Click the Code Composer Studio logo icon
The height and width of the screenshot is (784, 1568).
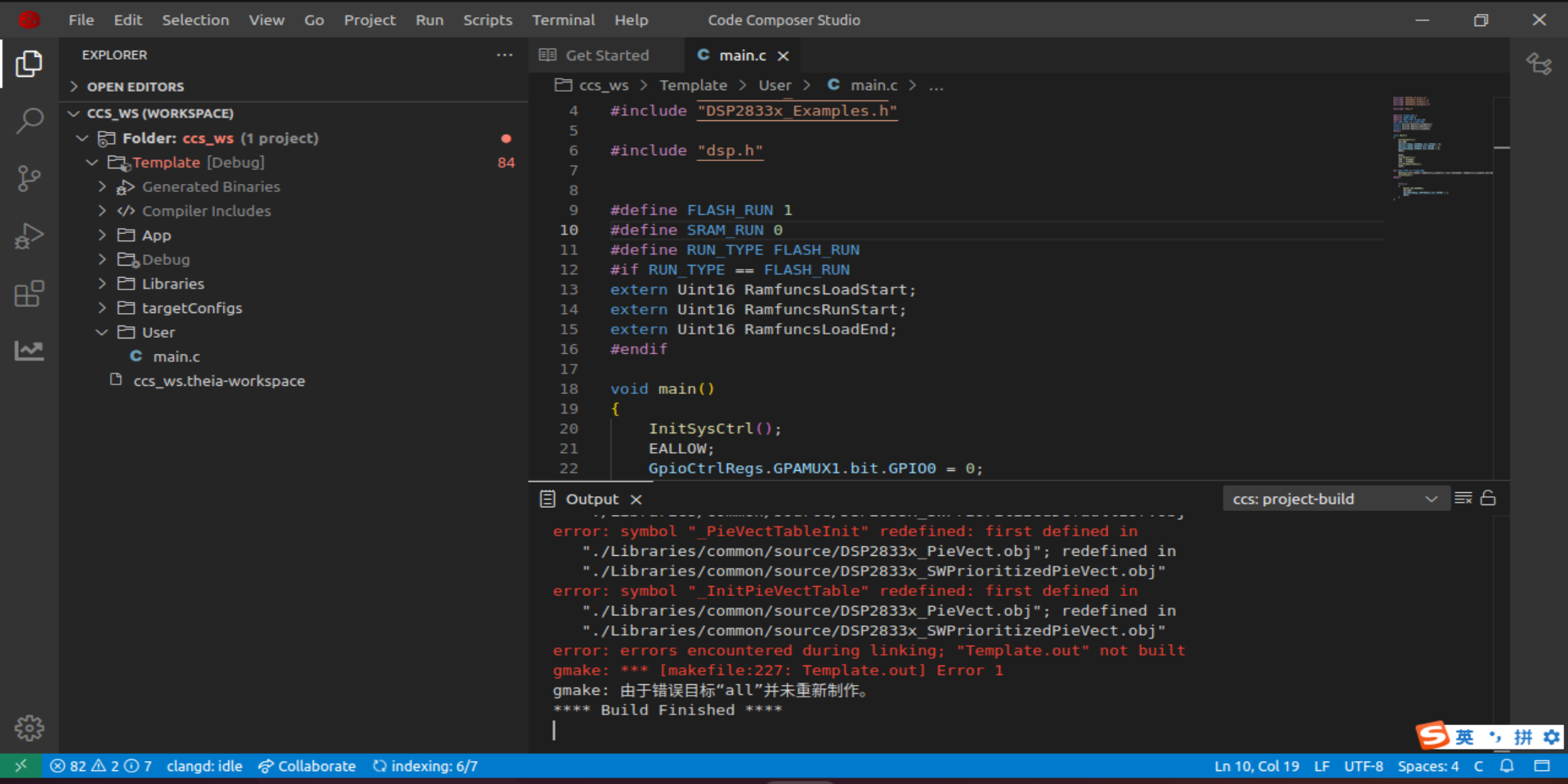point(29,20)
